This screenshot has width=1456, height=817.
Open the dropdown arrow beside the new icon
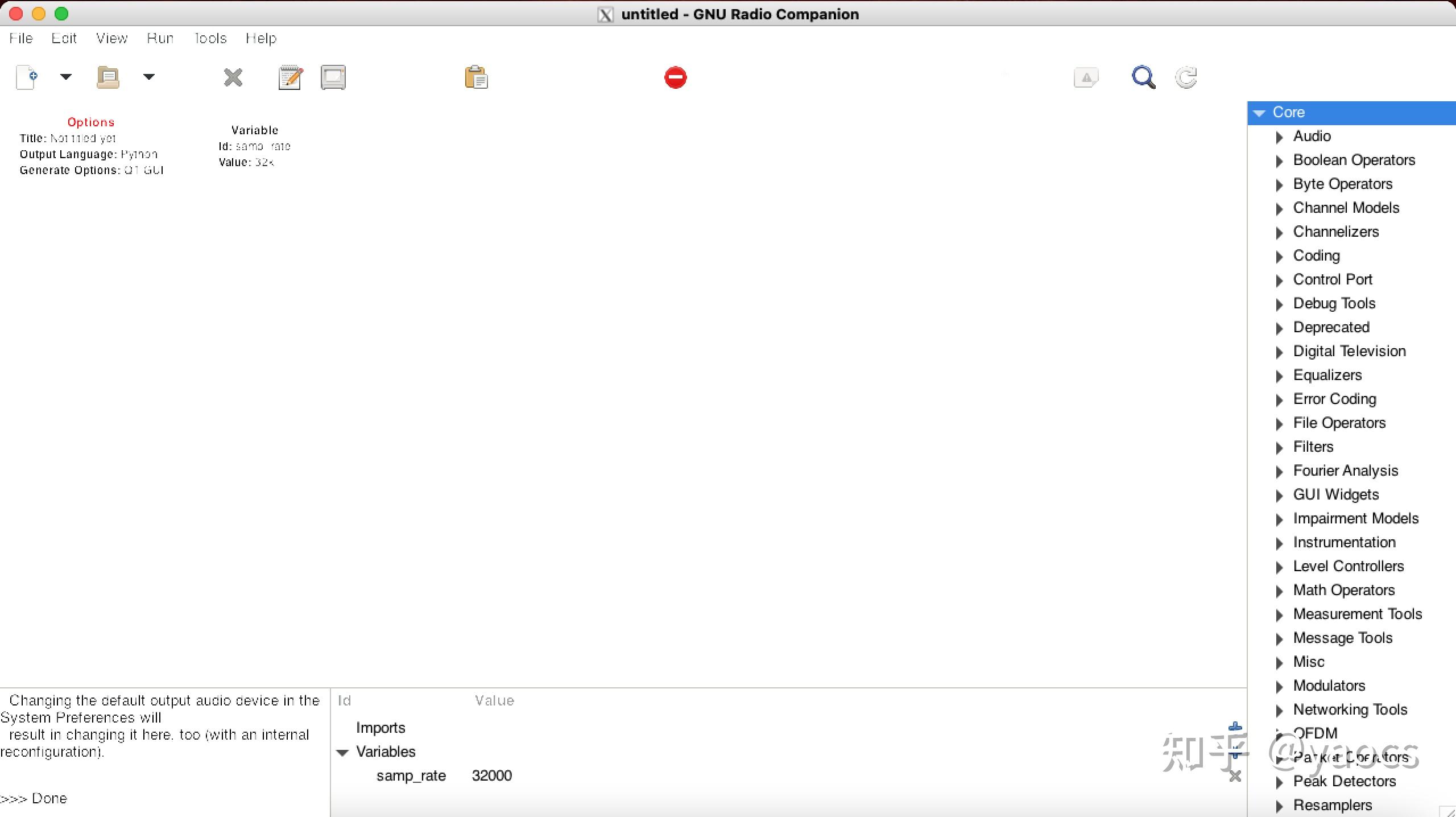tap(66, 76)
